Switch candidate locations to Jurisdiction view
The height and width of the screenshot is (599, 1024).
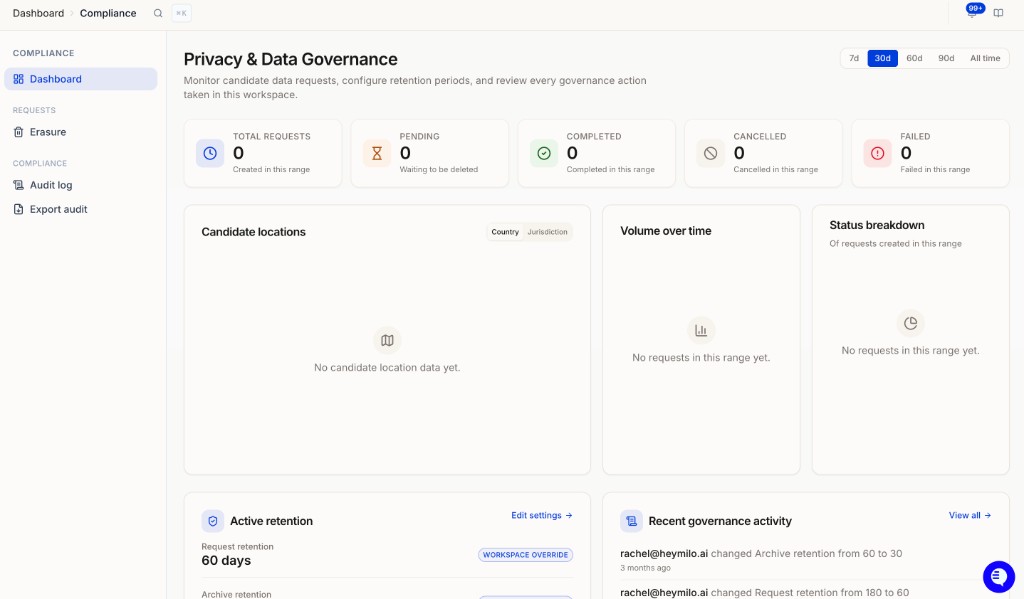547,232
